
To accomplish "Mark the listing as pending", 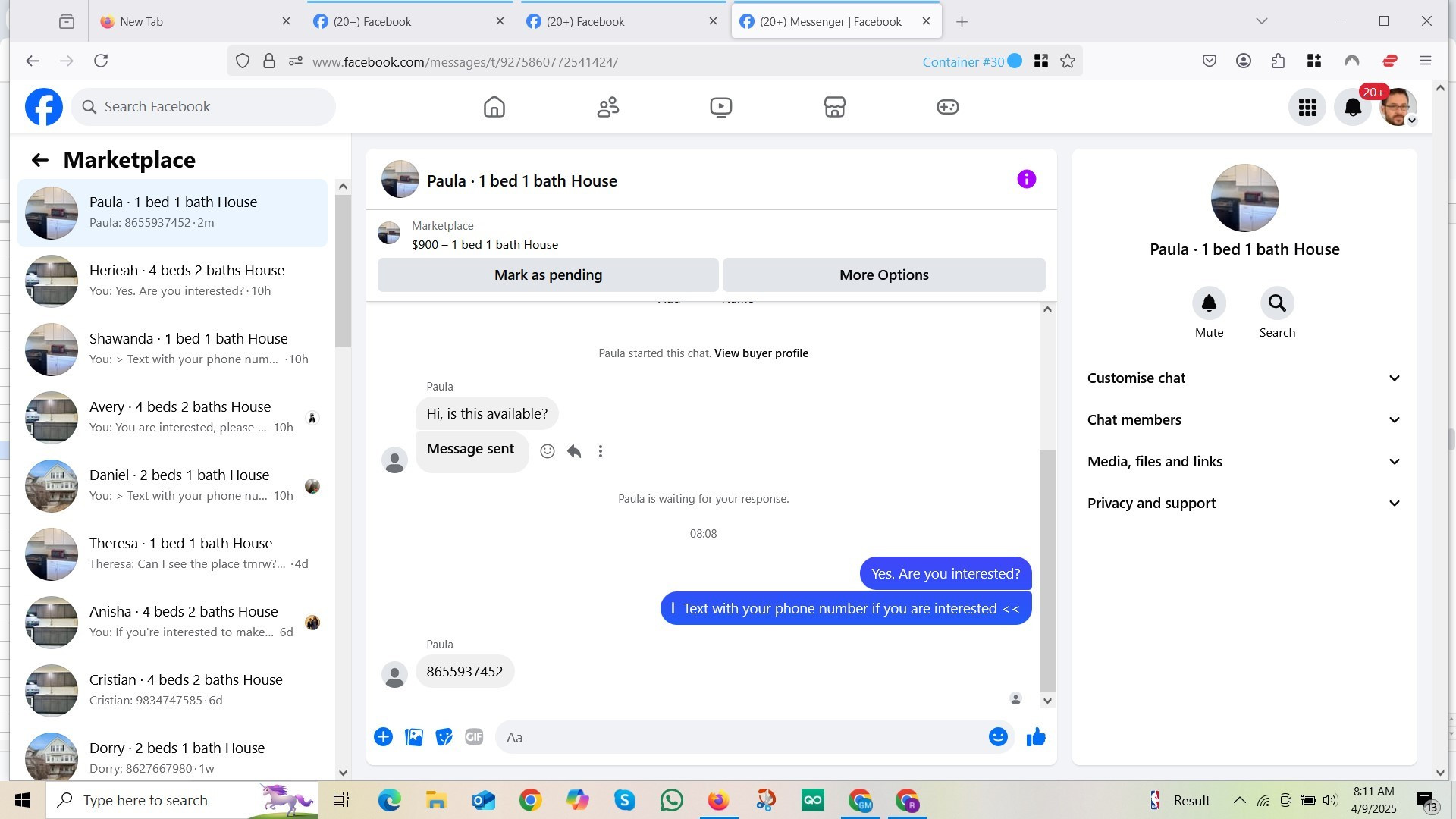I will (x=548, y=275).
